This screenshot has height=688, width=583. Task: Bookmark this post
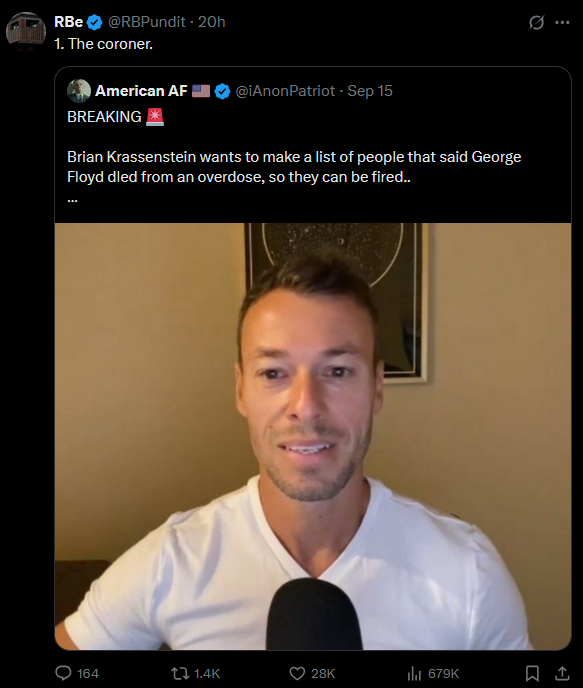click(x=532, y=673)
